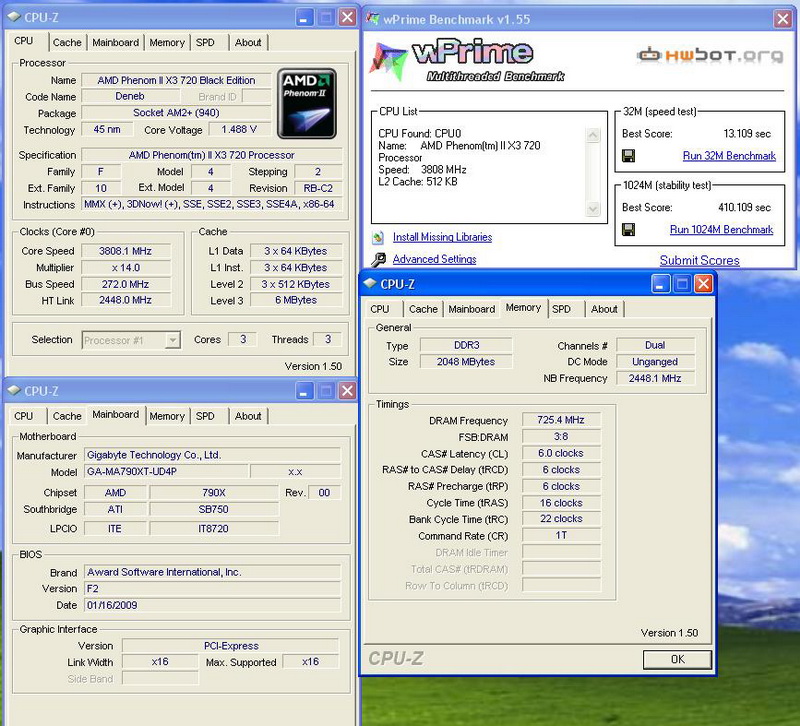The width and height of the screenshot is (800, 726).
Task: Click the memory Type value DDR3
Action: coord(466,345)
